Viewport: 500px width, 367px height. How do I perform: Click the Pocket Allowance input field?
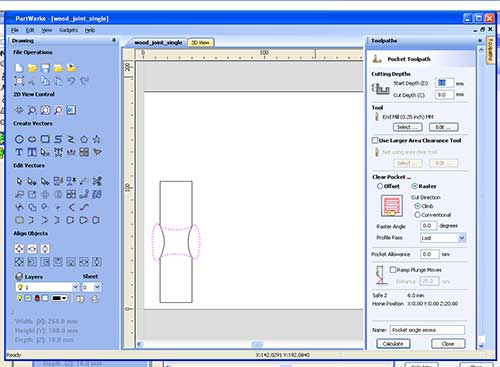pos(429,254)
